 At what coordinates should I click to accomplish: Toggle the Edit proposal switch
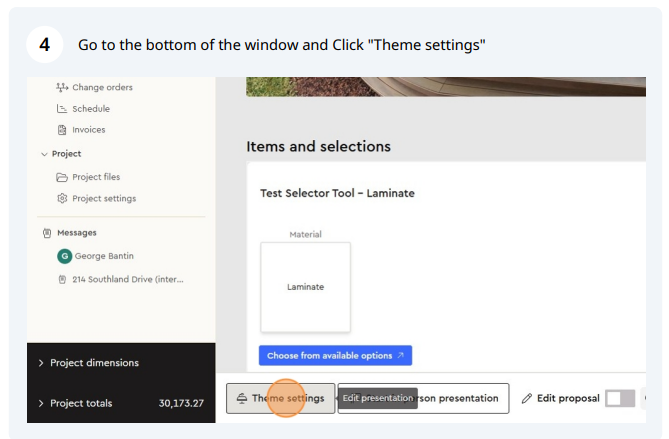[x=620, y=398]
